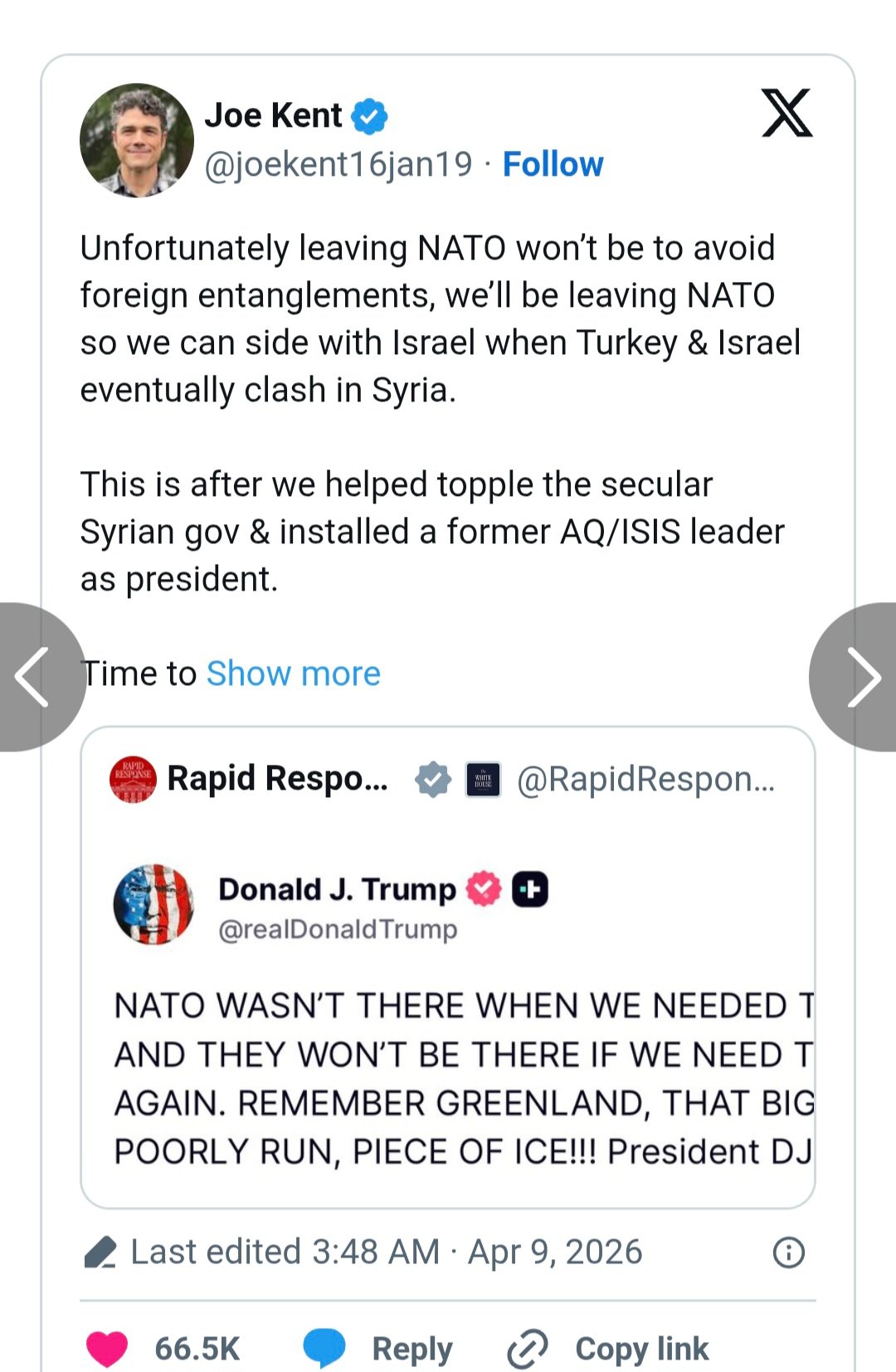This screenshot has height=1372, width=896.
Task: Click Rapid Response verified badge
Action: 433,780
